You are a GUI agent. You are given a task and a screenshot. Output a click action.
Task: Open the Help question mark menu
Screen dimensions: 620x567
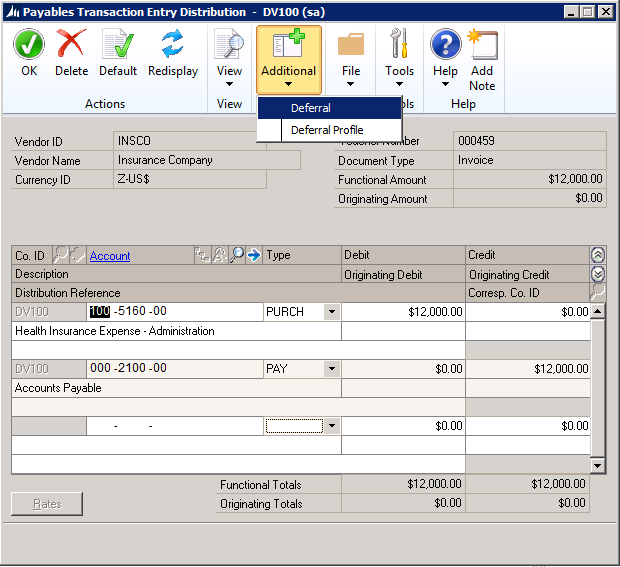[445, 57]
